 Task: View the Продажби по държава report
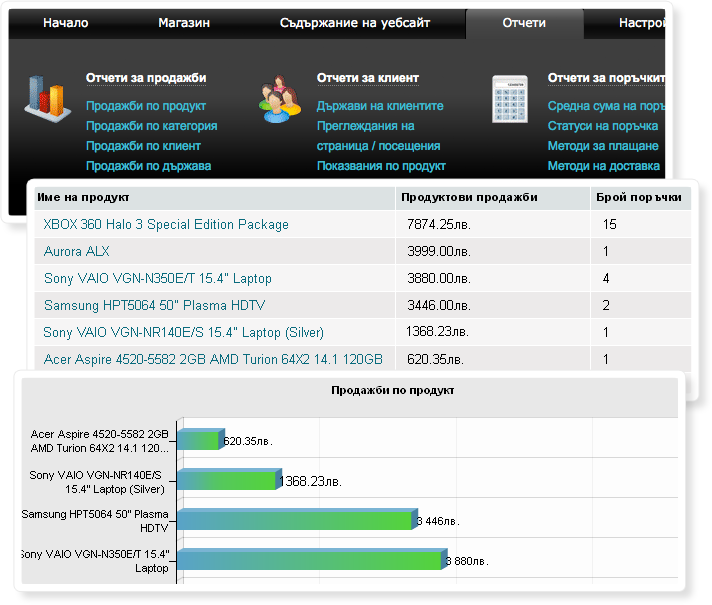point(148,166)
